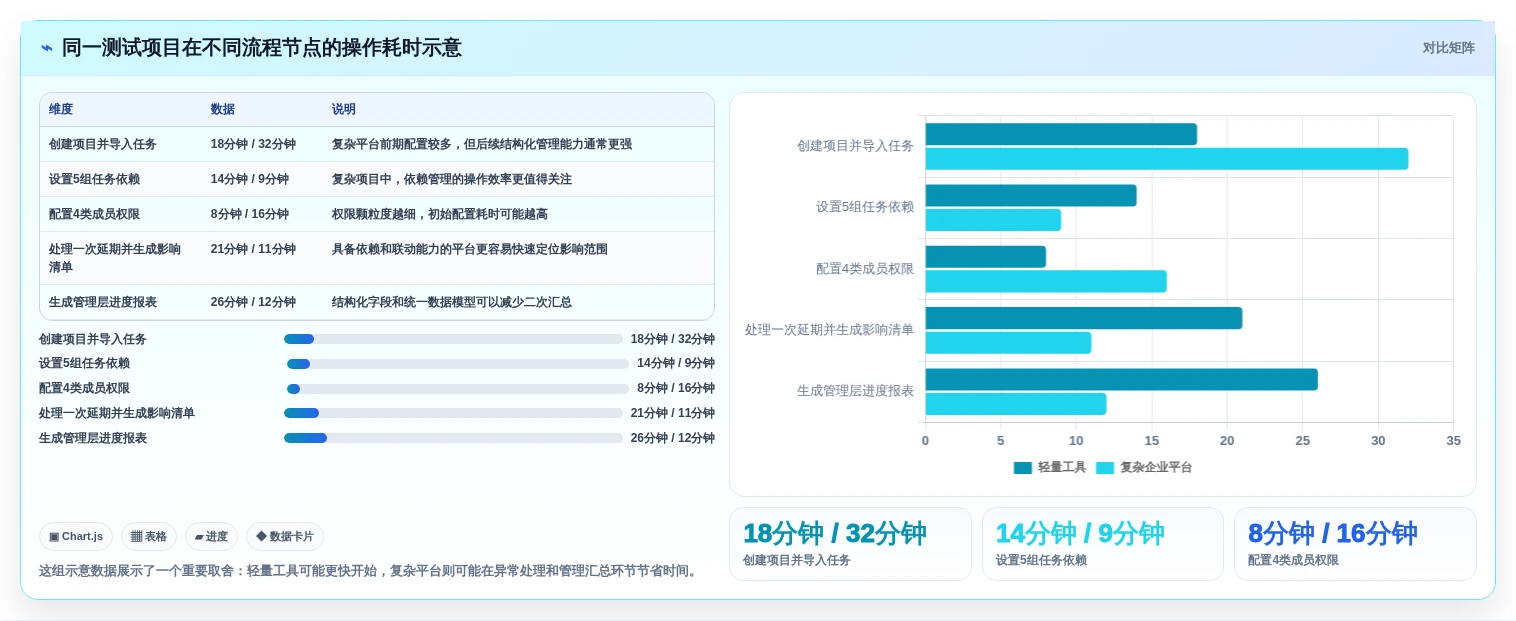
Task: Toggle the 轻量工具 legend swatch
Action: 1022,468
